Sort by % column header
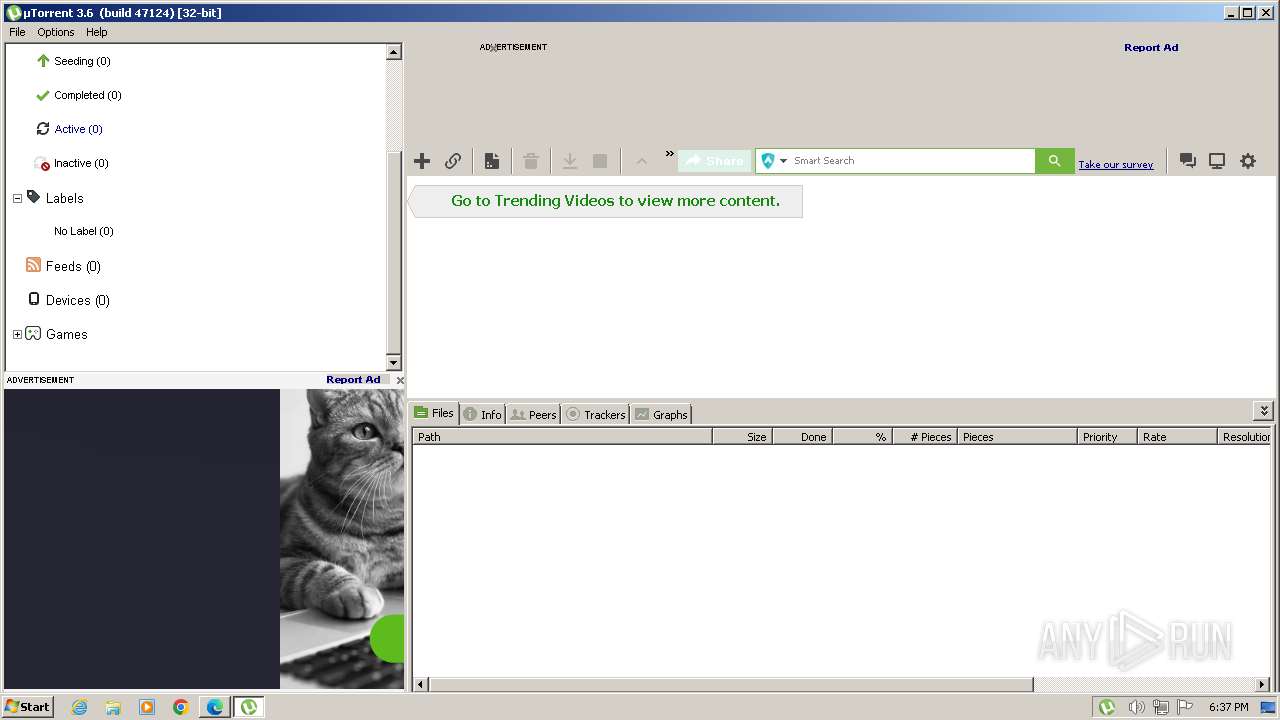1280x720 pixels. click(862, 437)
